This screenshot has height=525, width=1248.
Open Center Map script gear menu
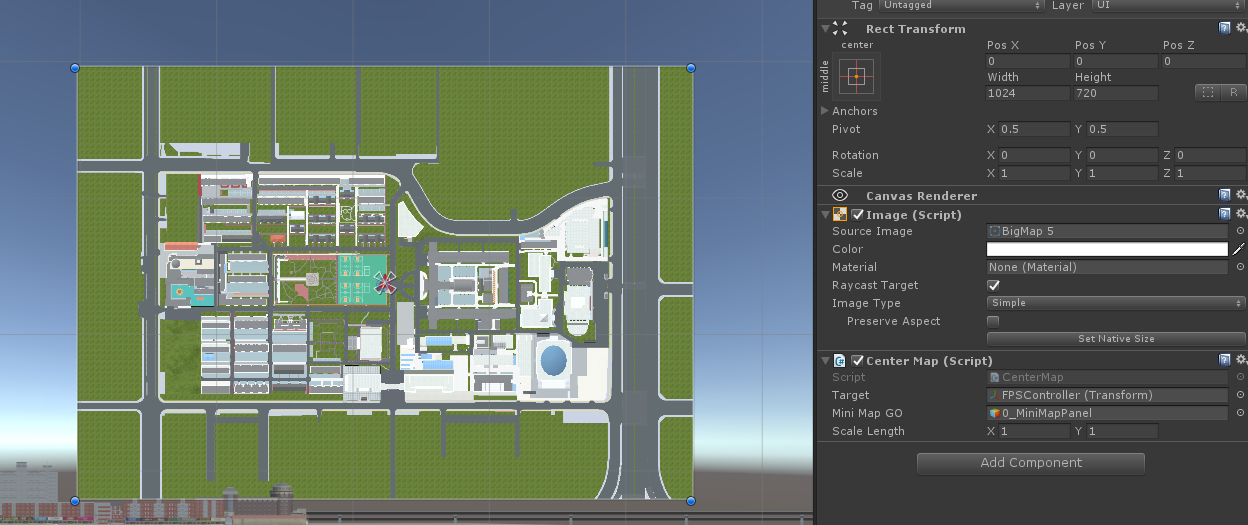click(1240, 360)
